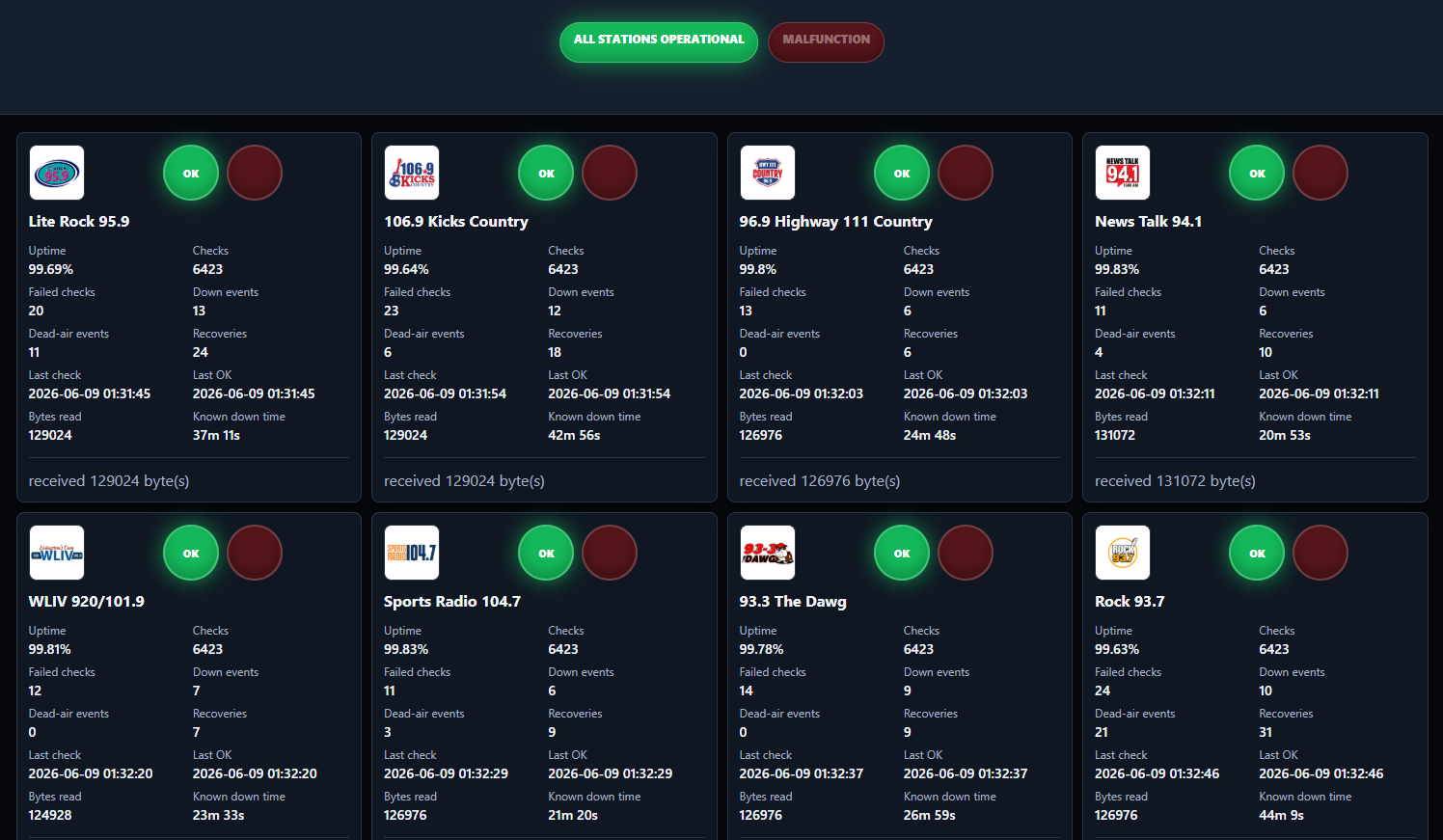Click known down time 44m 9s

pos(1281,815)
